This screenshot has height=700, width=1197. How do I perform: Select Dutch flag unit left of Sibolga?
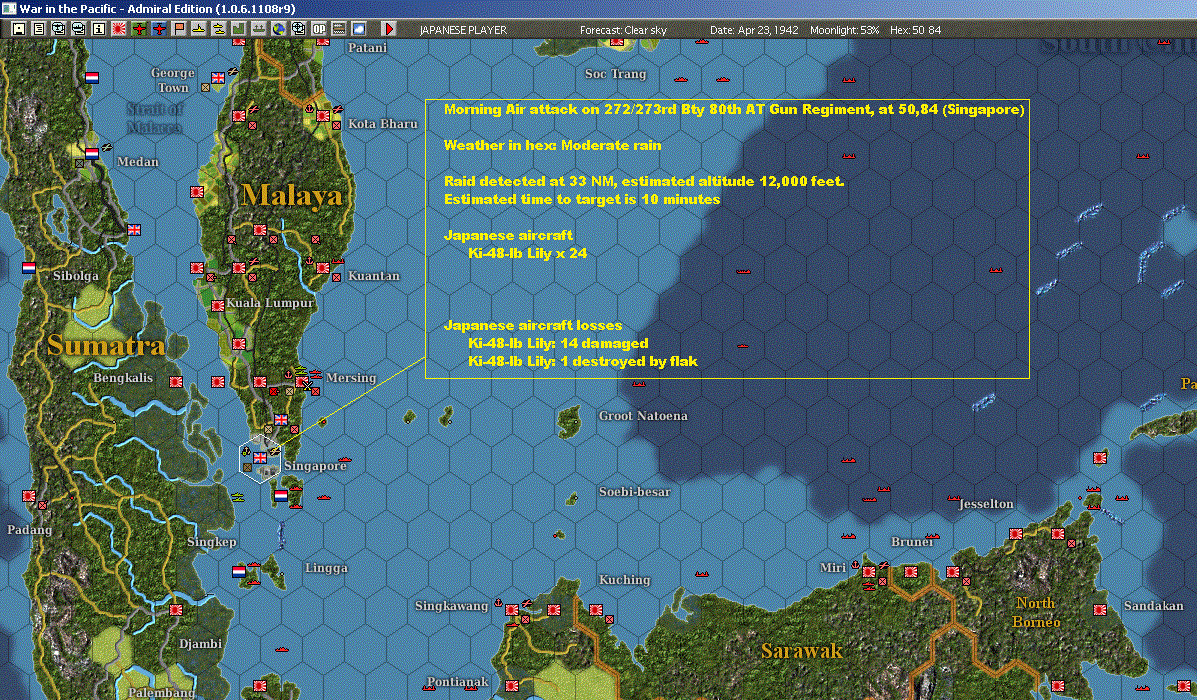(29, 267)
